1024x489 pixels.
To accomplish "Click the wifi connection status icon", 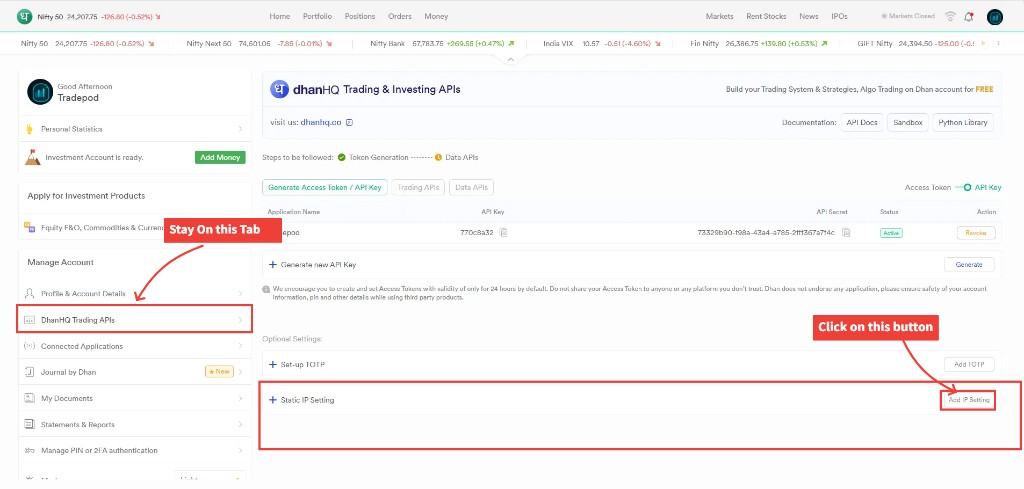I will click(x=950, y=16).
